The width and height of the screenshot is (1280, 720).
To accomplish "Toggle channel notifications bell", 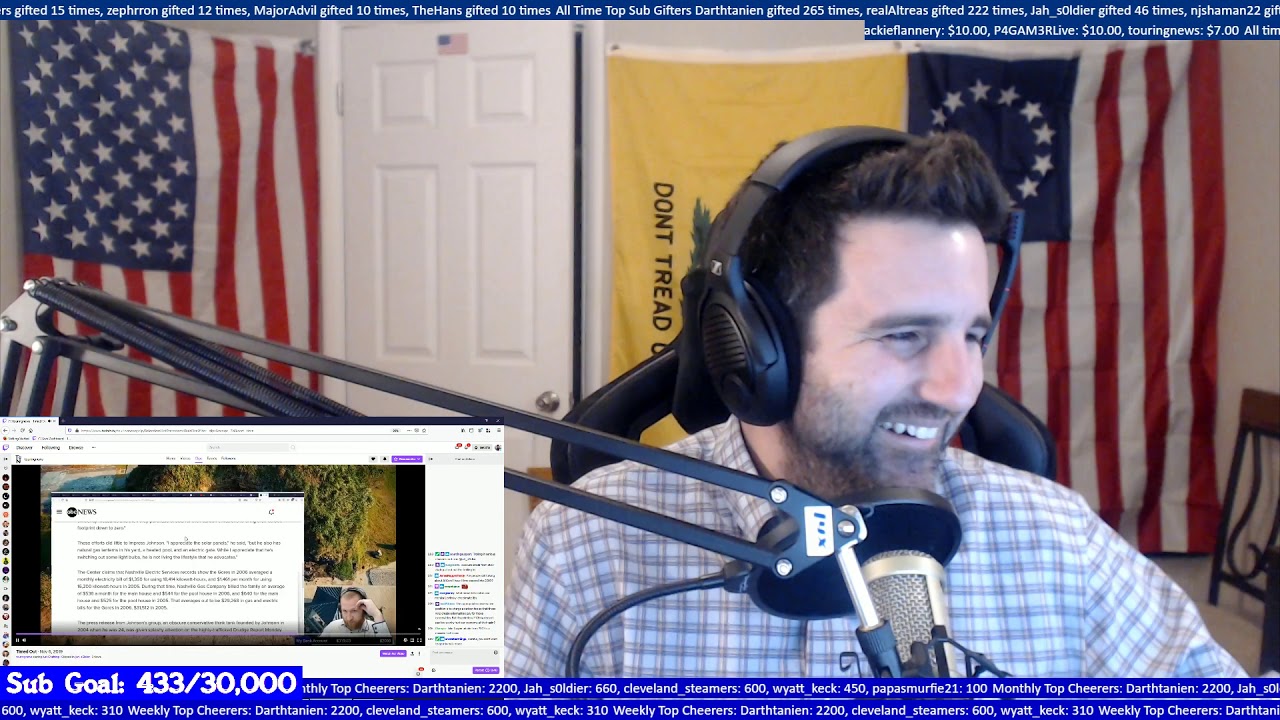I will click(x=385, y=459).
